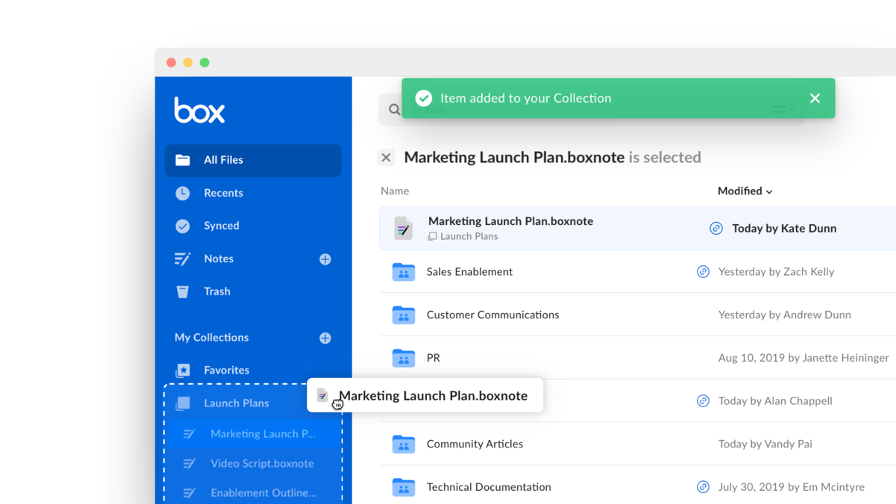Select the My Collections heading

click(x=211, y=337)
